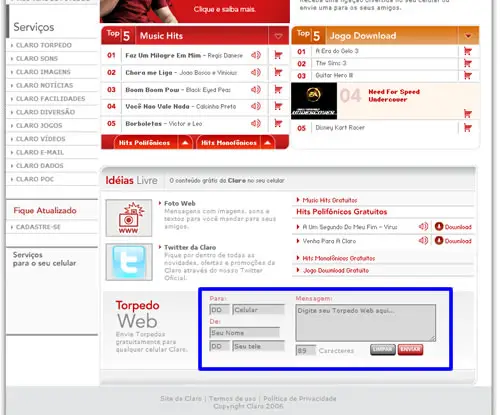Open Claro Imagens service
The height and width of the screenshot is (415, 500).
pyautogui.click(x=43, y=72)
